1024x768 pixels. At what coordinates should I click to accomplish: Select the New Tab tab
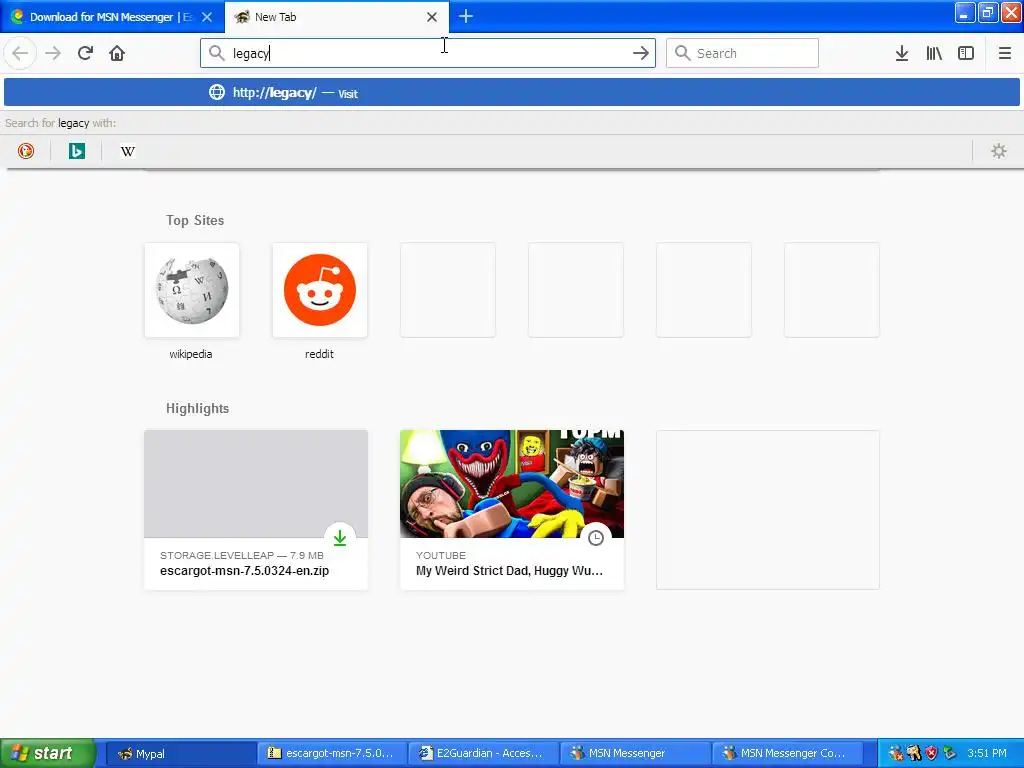pos(336,17)
